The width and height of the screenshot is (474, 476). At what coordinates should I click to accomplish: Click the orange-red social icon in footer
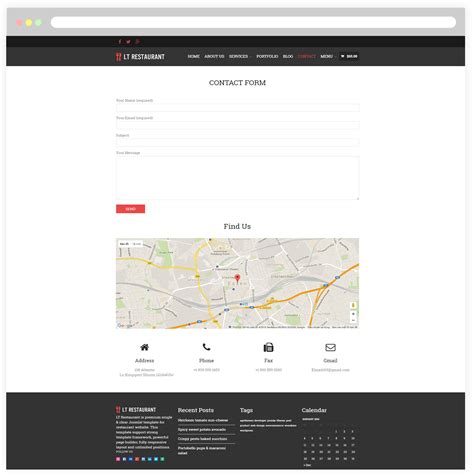(x=137, y=459)
